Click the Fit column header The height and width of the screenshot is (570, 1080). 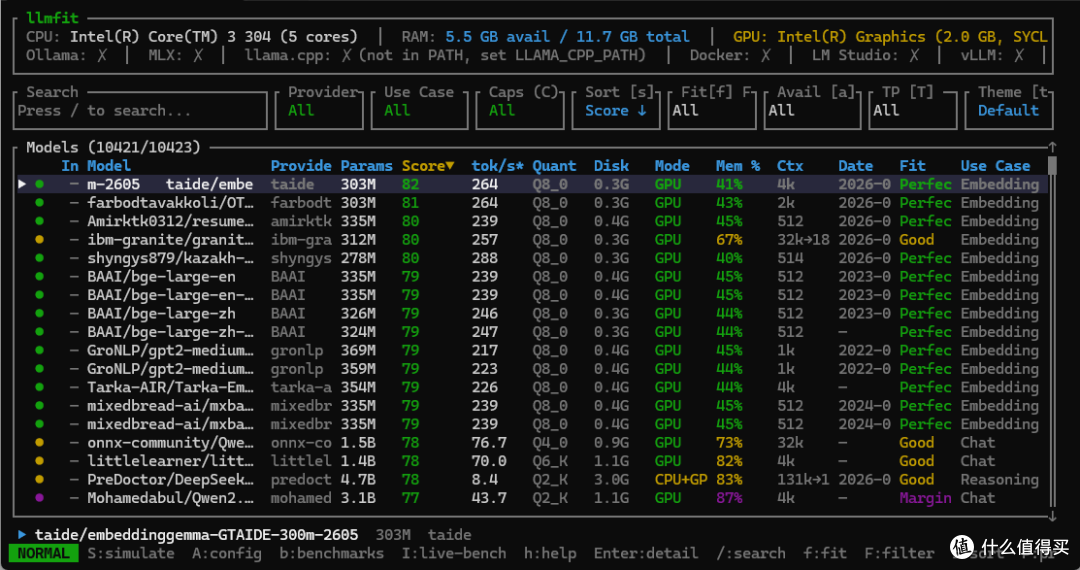(x=913, y=166)
